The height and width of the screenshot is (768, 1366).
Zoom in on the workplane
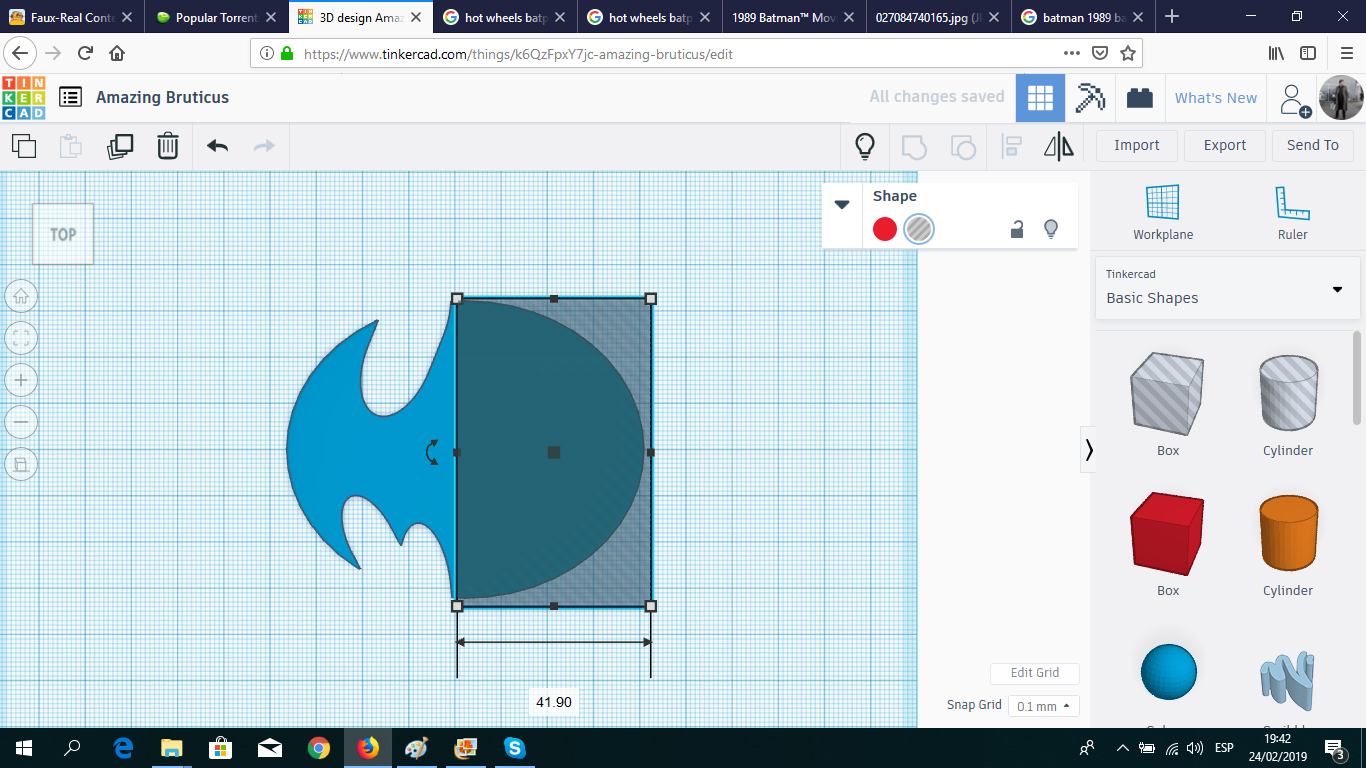21,380
